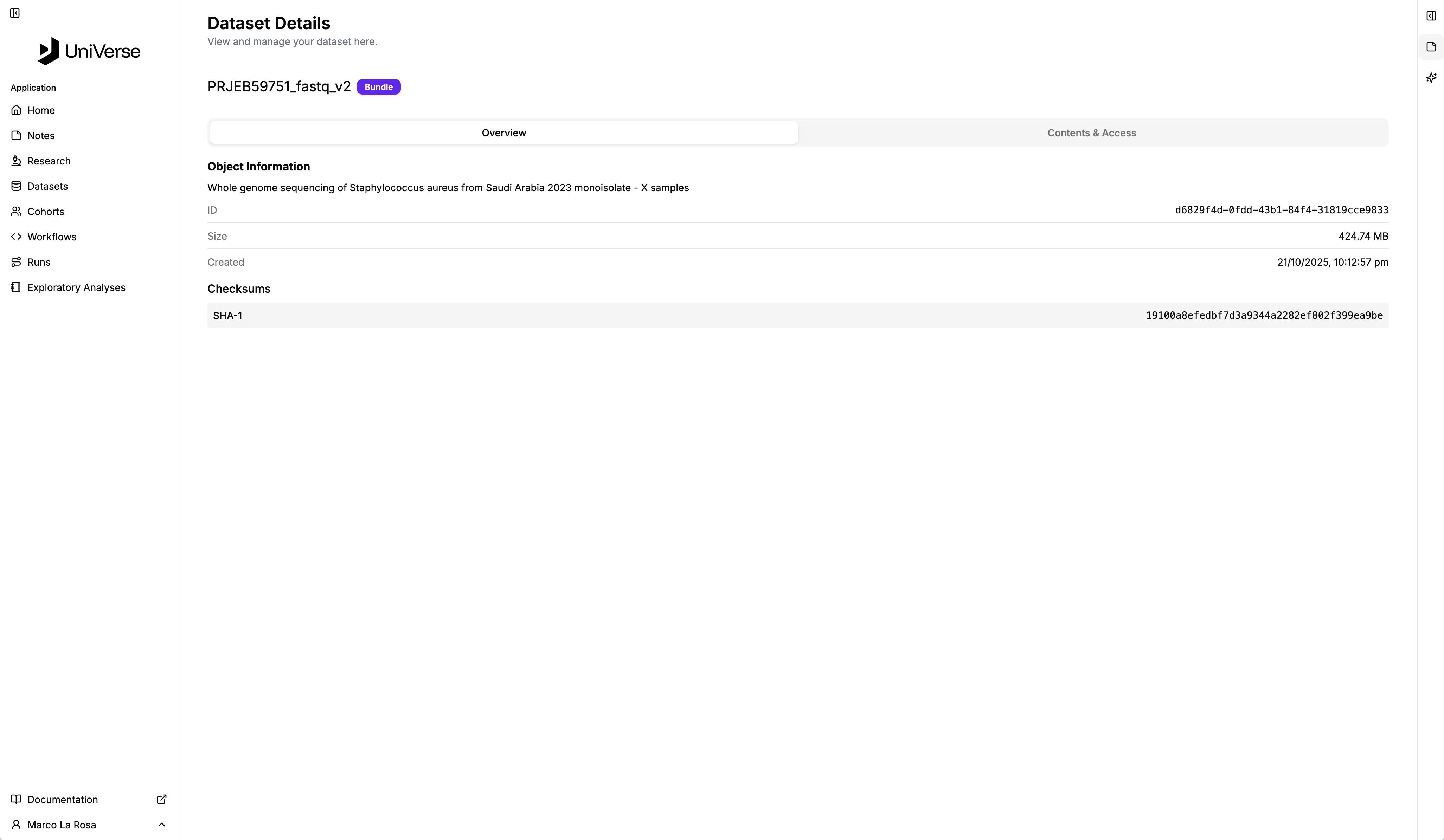Click the chevron beside Marco La Rosa
Viewport: 1444px width, 840px height.
[x=162, y=825]
